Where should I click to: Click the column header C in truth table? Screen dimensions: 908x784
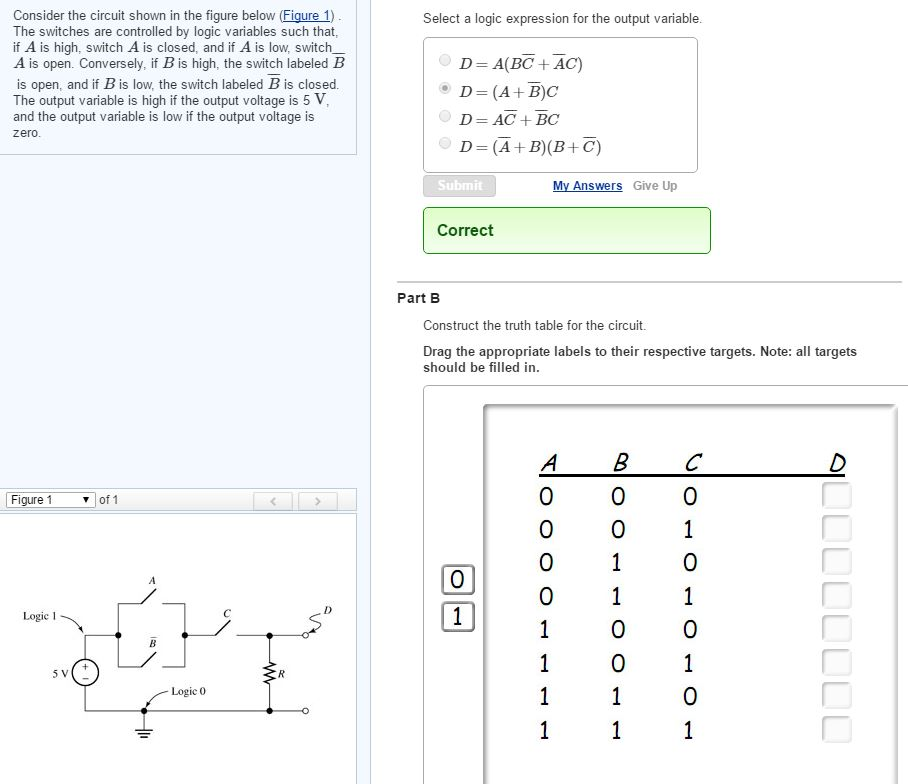pos(693,463)
